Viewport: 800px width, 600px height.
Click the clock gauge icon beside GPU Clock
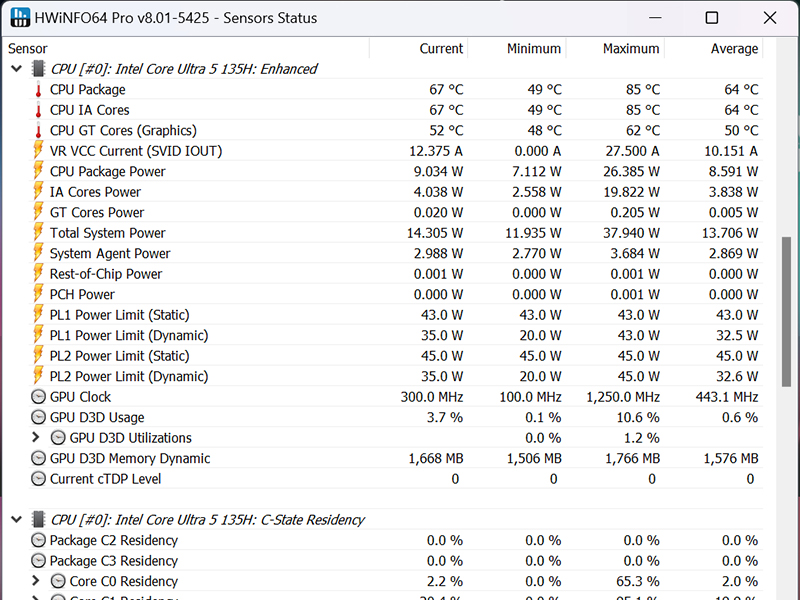pyautogui.click(x=38, y=397)
